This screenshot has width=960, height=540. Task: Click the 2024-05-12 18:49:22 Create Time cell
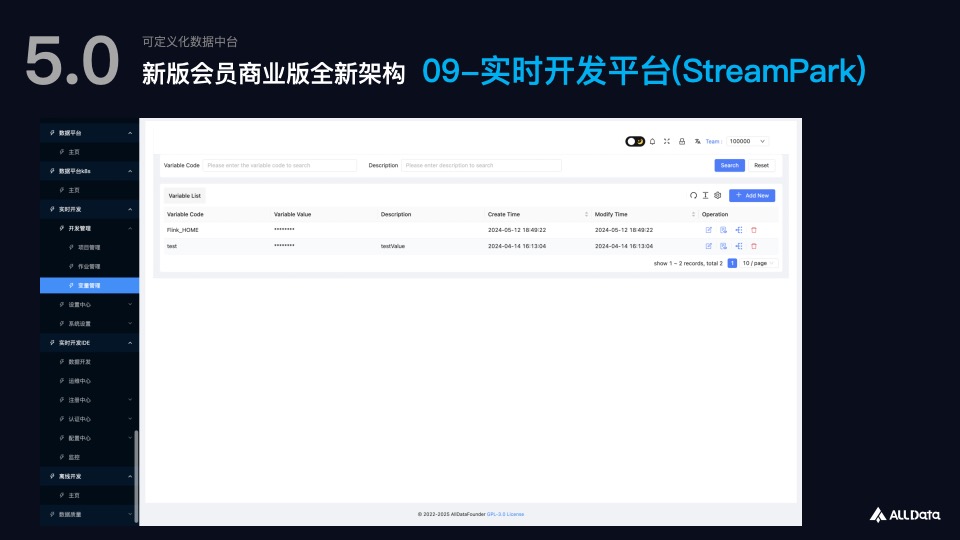[x=517, y=230]
